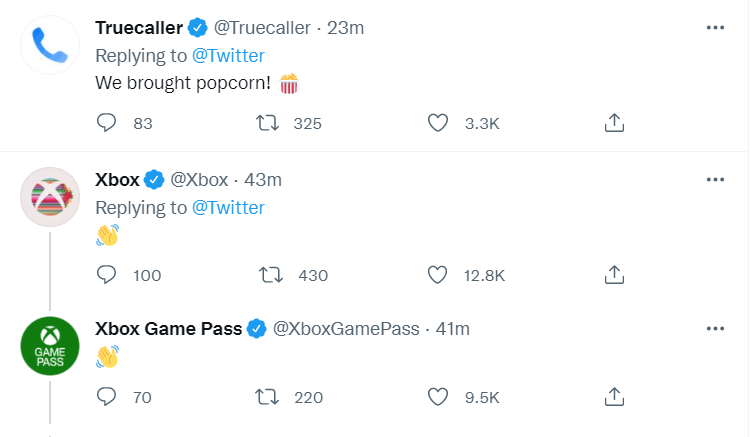The width and height of the screenshot is (752, 437).
Task: Open the @Twitter link in Truecaller's reply
Action: point(228,56)
